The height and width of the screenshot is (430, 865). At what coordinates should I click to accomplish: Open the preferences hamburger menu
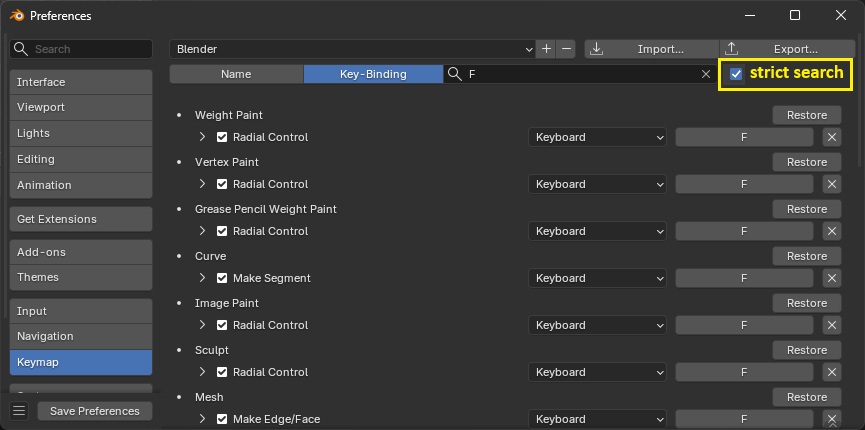[19, 411]
